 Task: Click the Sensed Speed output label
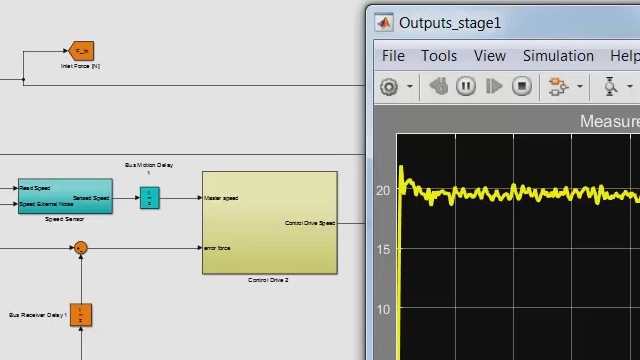click(91, 198)
